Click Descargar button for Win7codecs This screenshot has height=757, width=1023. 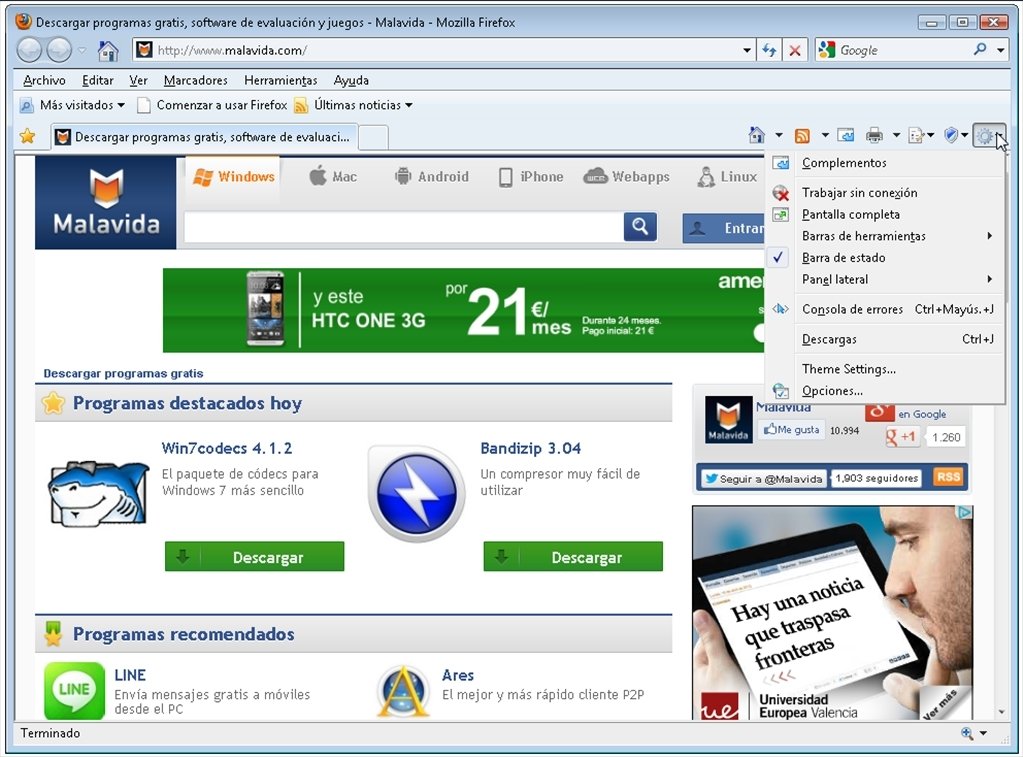(254, 557)
